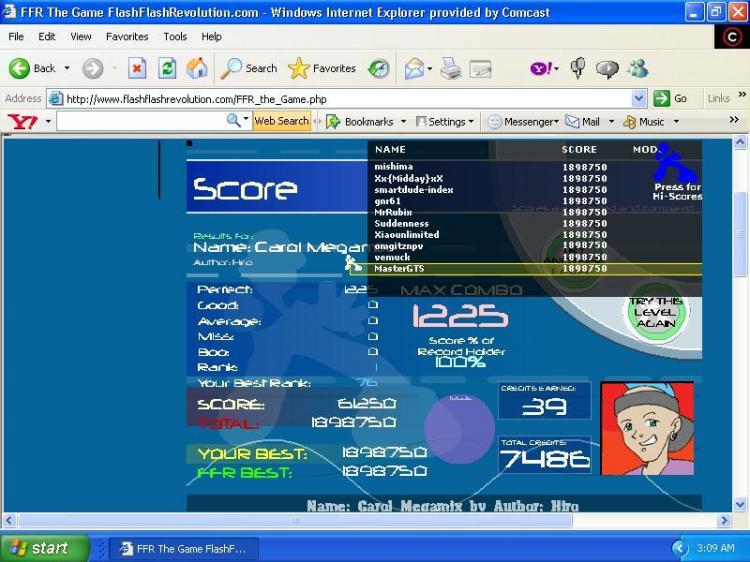This screenshot has width=750, height=562.
Task: Click the smartdude-index score entry
Action: tap(413, 190)
